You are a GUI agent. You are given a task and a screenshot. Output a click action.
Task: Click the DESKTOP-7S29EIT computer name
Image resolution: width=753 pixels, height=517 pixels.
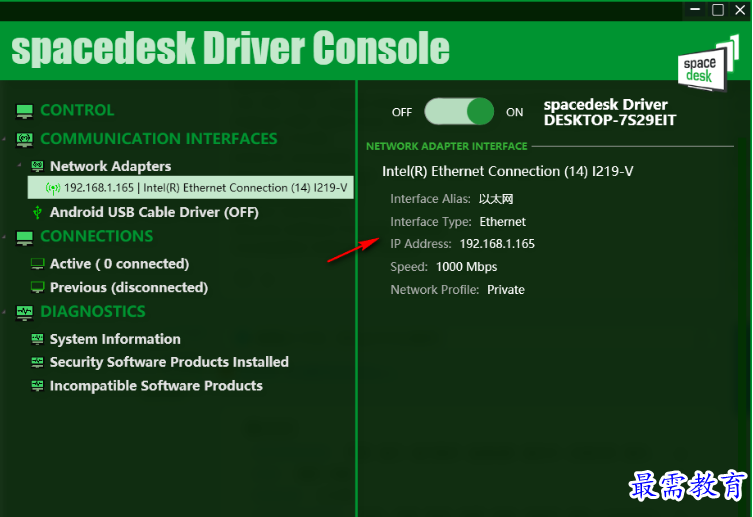609,120
